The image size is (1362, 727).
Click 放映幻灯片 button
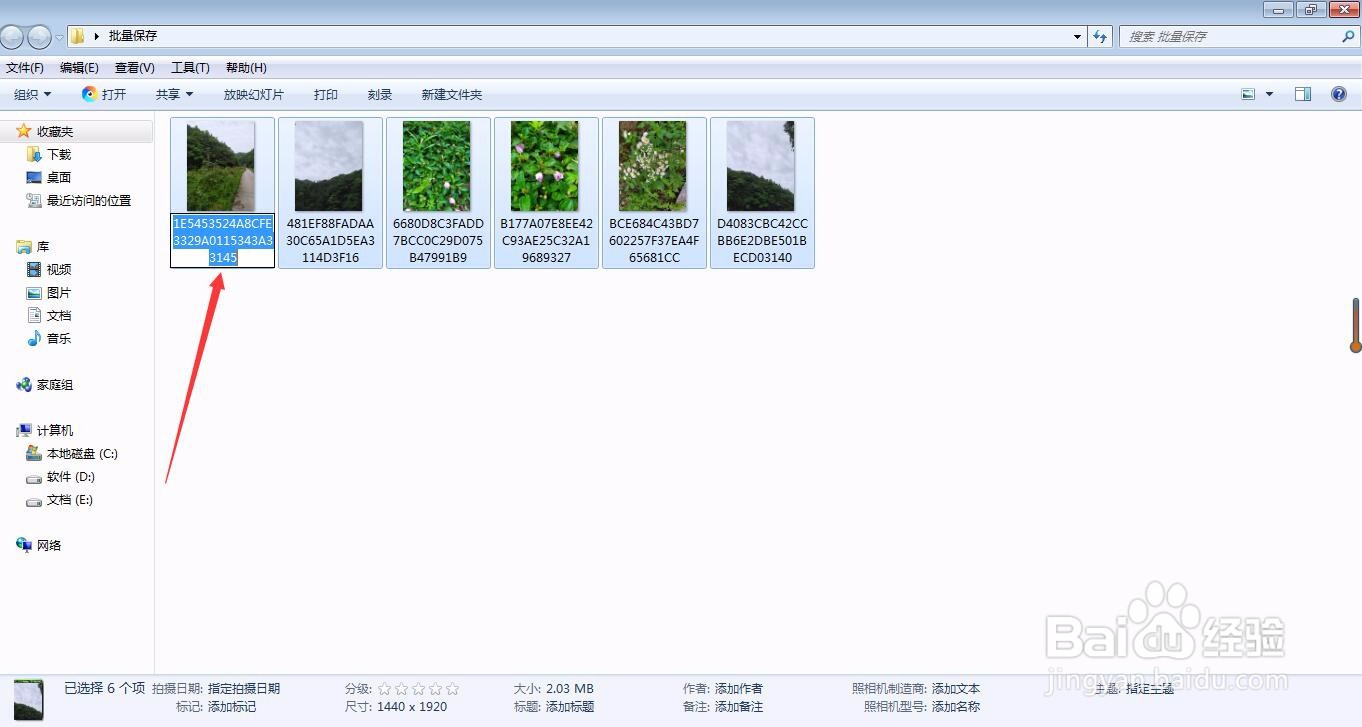coord(254,94)
